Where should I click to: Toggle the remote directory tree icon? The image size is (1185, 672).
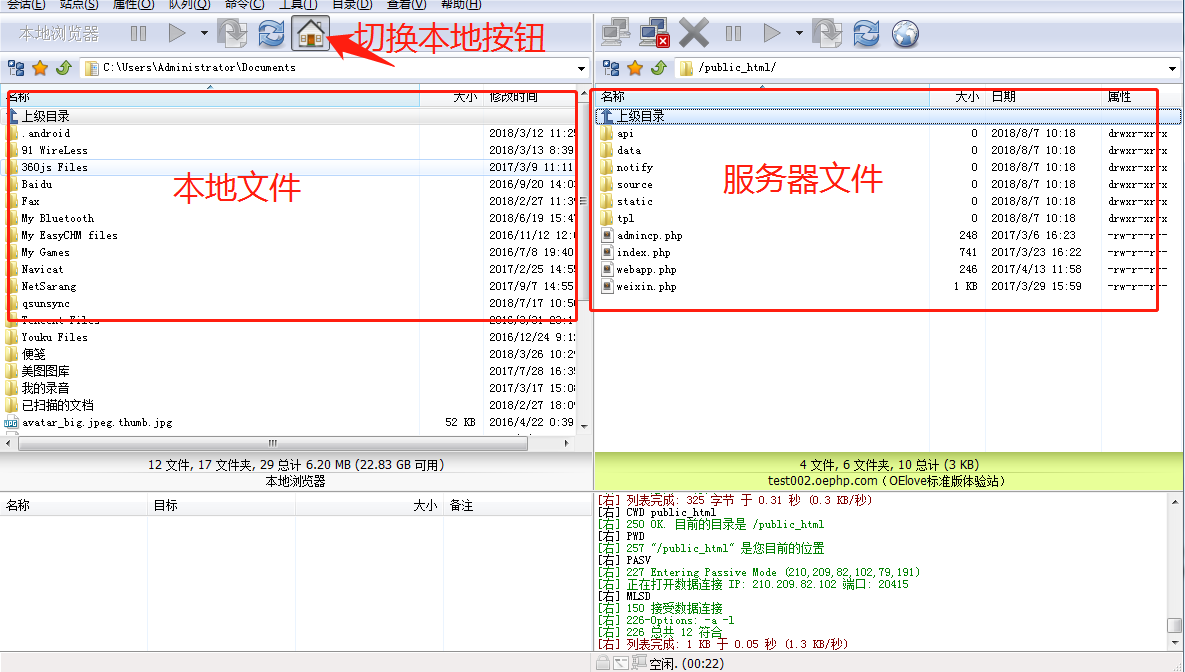611,68
